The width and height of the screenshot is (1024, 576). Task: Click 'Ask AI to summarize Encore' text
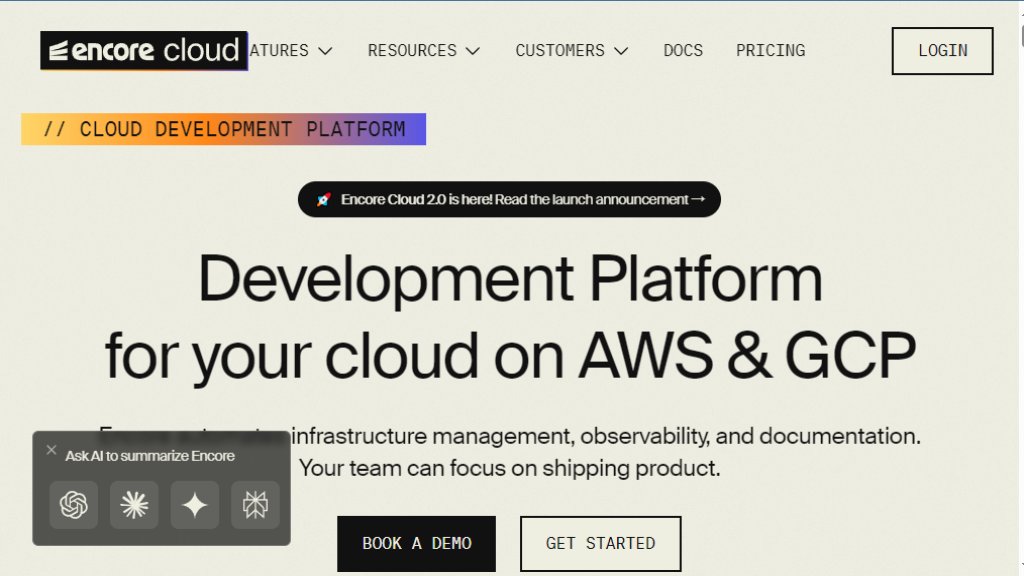(150, 456)
